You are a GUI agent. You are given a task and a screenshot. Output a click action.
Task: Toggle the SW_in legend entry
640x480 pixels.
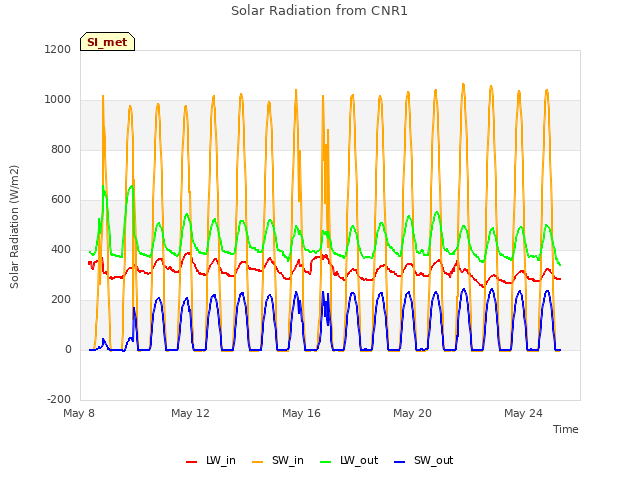(x=278, y=460)
